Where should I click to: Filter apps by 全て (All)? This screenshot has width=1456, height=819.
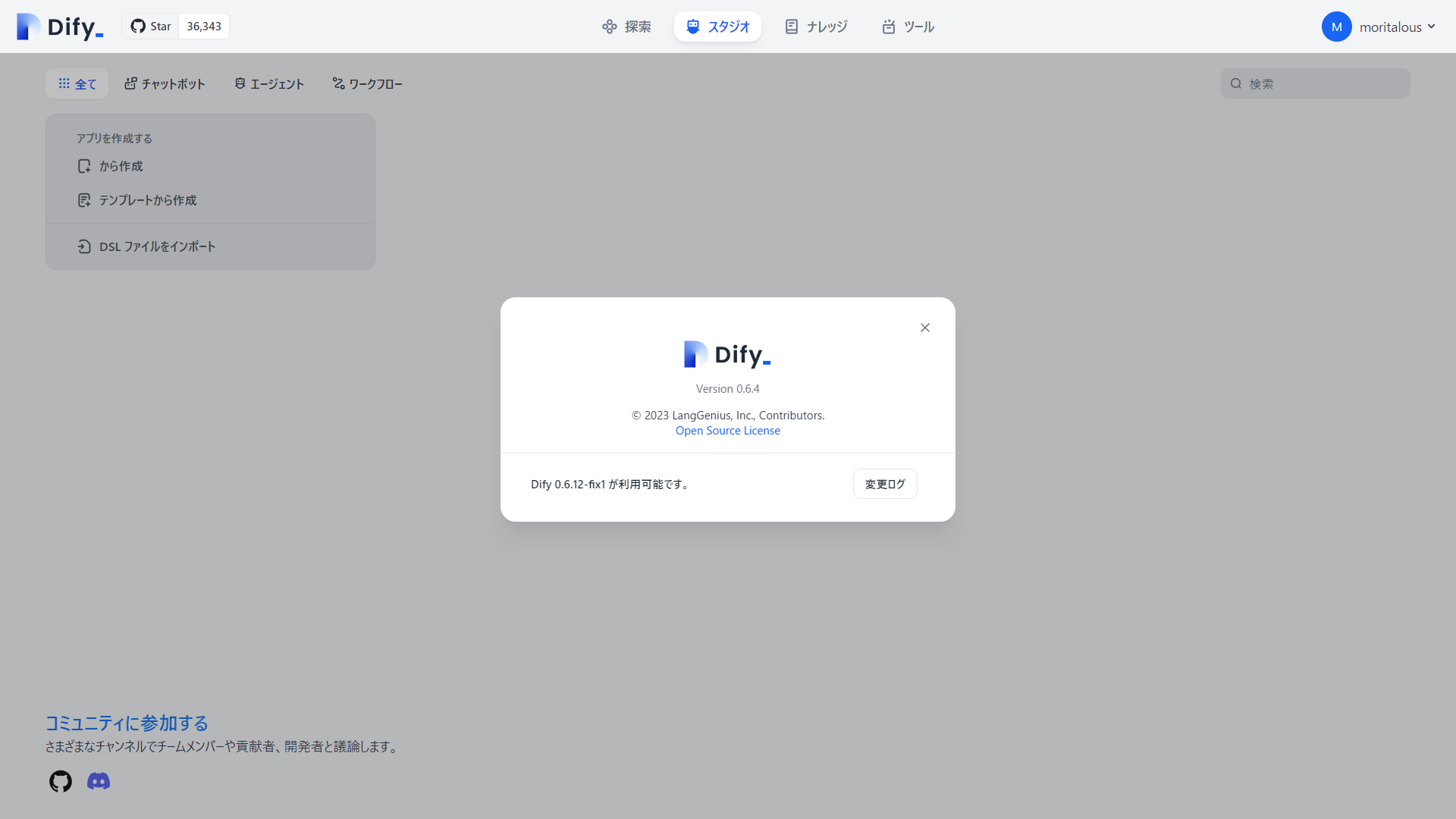tap(77, 83)
